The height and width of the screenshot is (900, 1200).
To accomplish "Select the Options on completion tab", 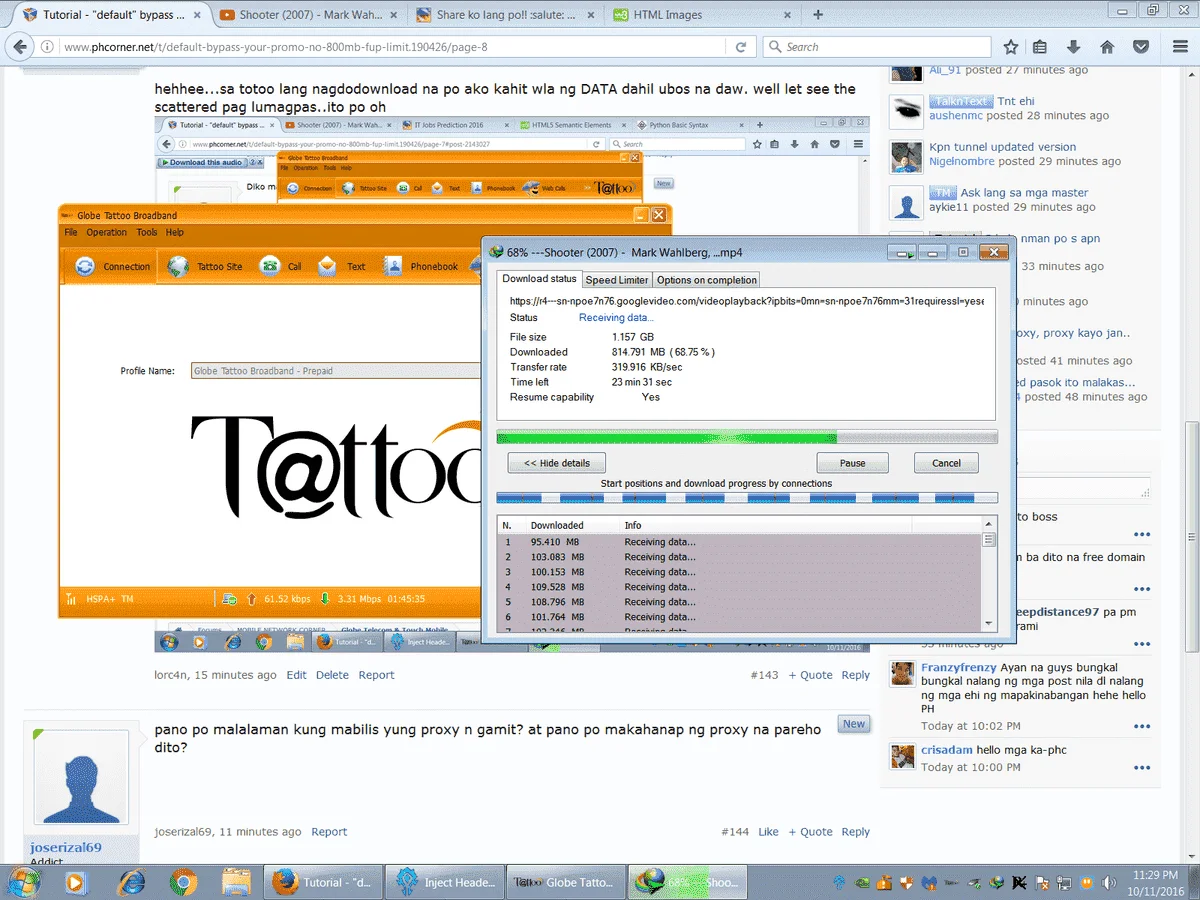I will [x=706, y=280].
